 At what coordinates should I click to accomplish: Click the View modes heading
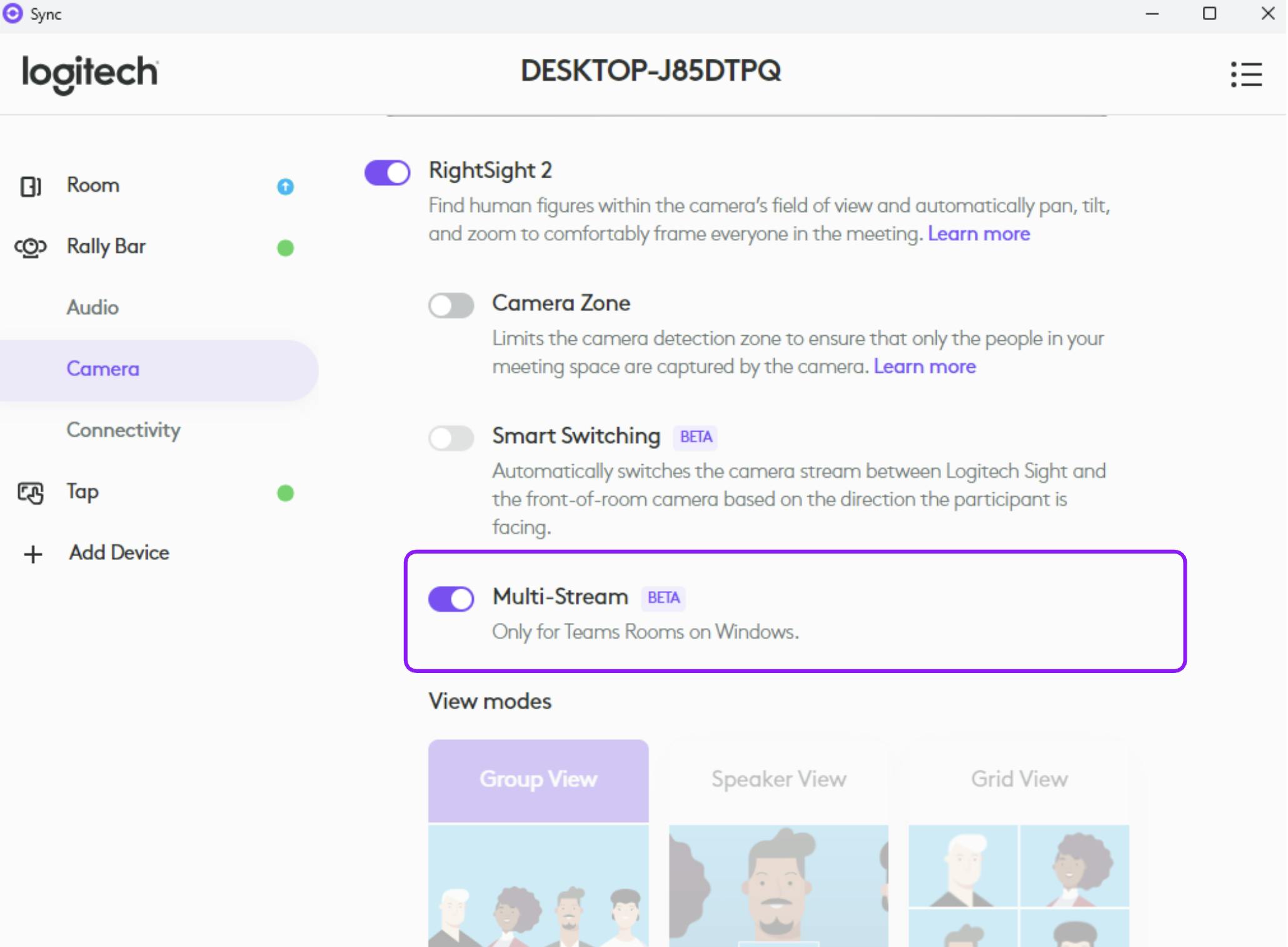(490, 701)
